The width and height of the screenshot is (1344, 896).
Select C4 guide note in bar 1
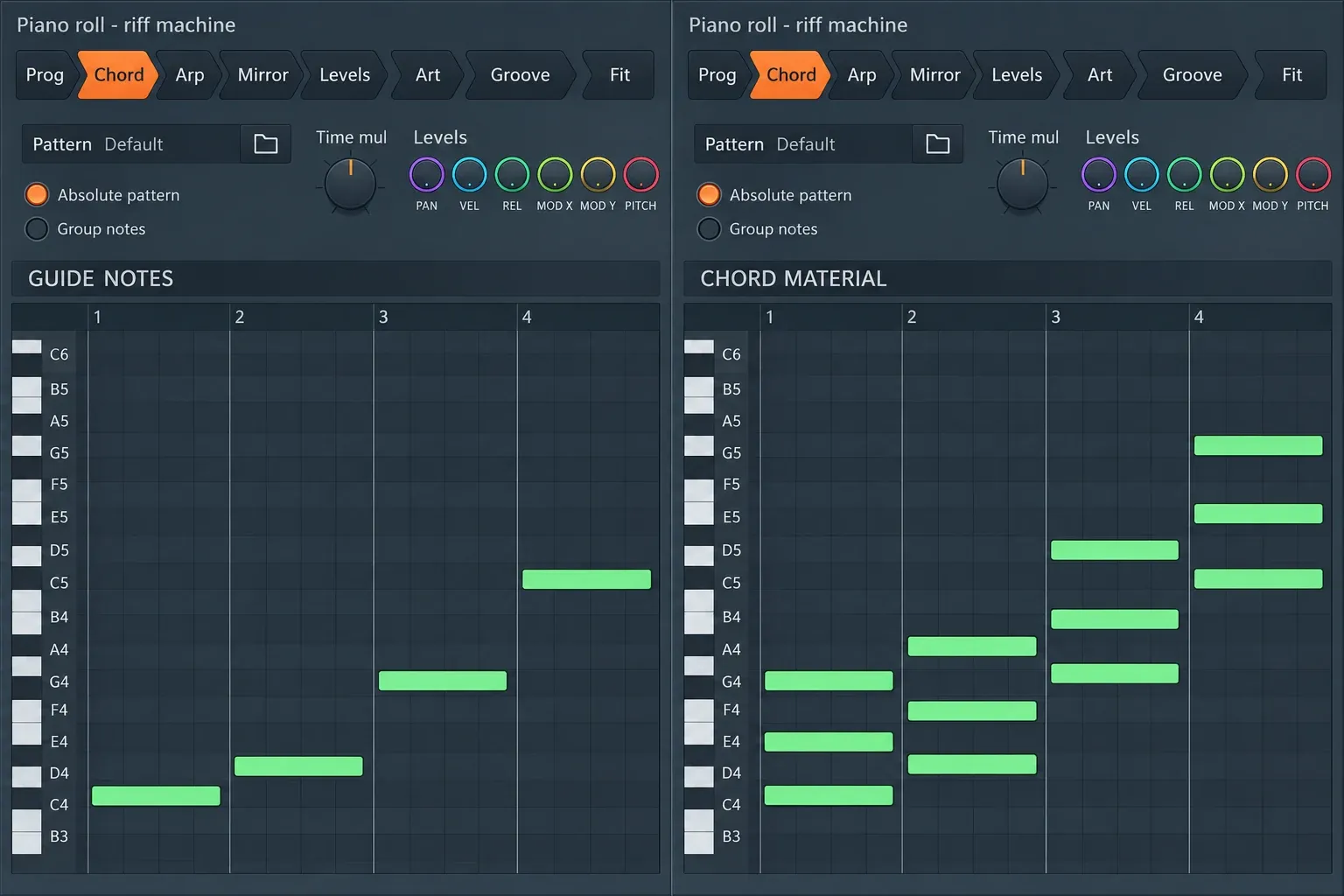(156, 795)
